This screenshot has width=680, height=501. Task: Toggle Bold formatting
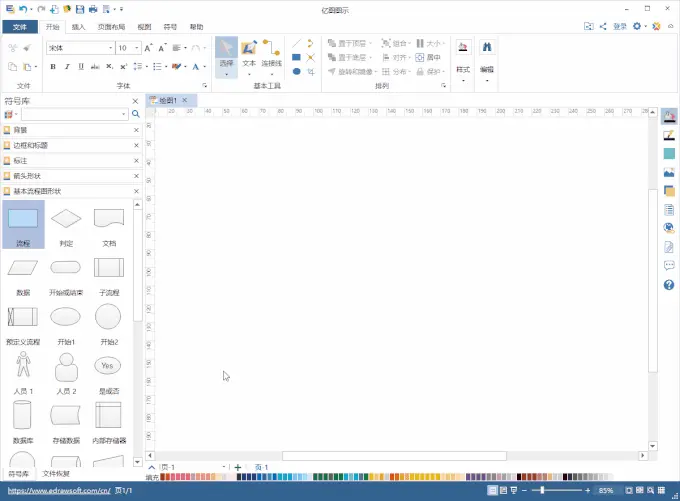[x=53, y=66]
